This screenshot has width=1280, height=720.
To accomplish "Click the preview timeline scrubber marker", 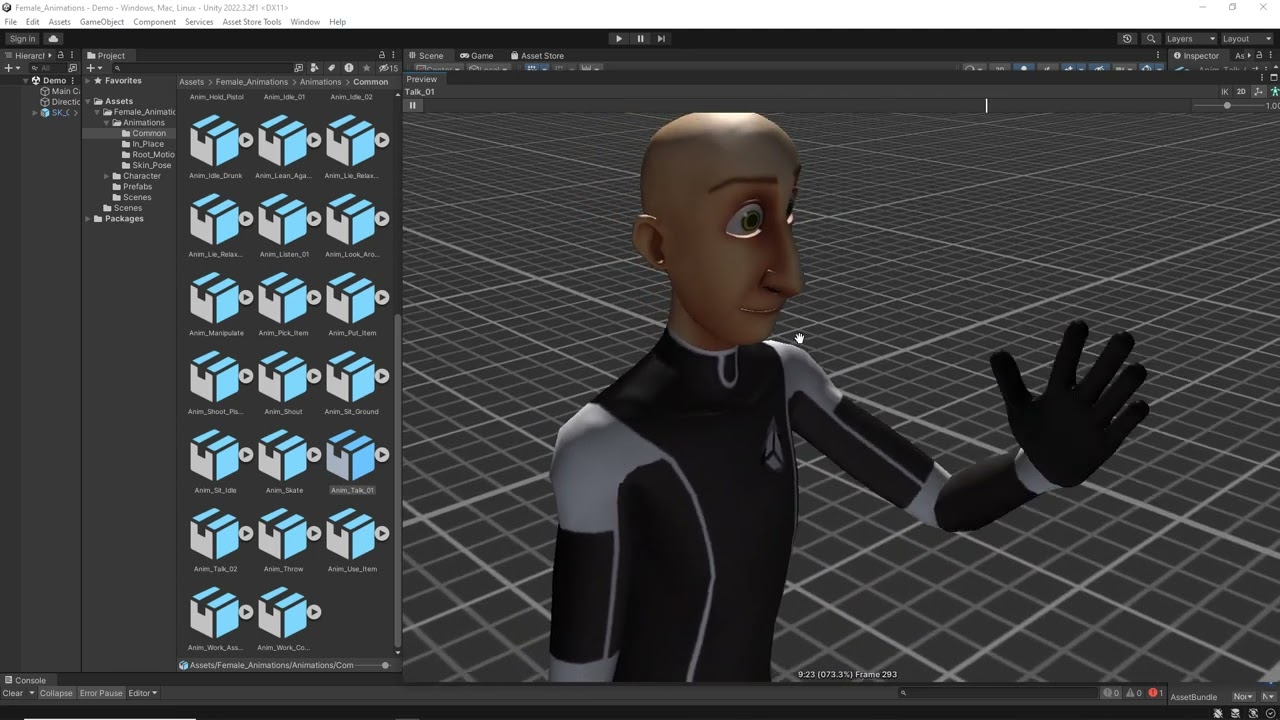I will click(x=986, y=105).
